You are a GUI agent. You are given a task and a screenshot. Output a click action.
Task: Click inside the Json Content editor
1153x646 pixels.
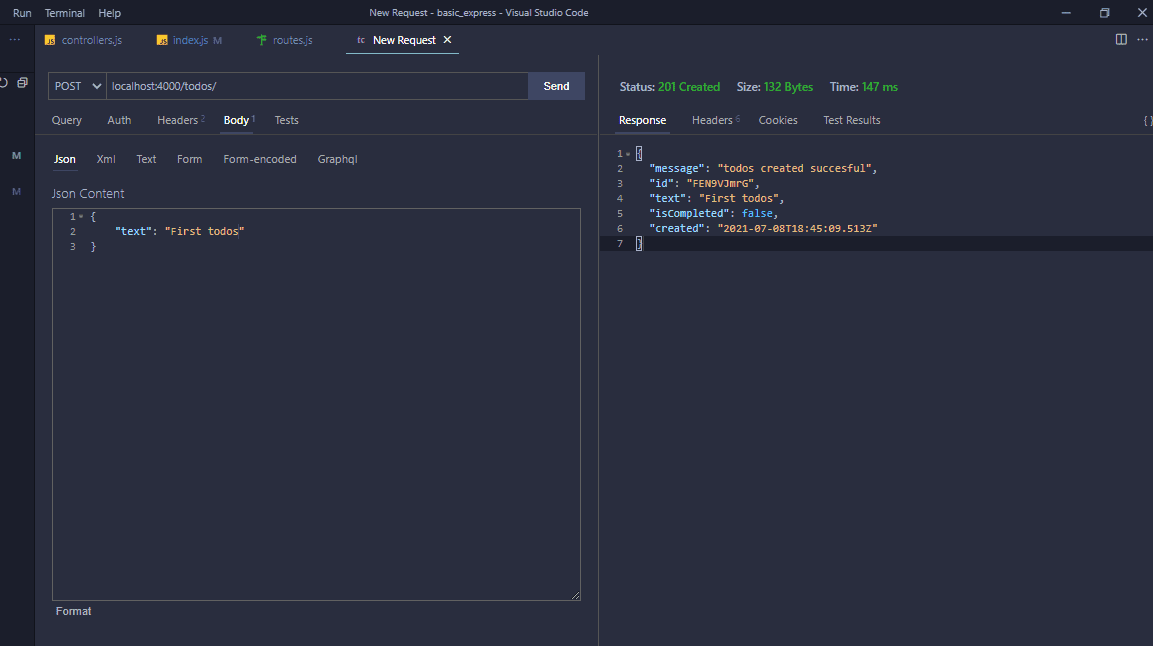[316, 404]
